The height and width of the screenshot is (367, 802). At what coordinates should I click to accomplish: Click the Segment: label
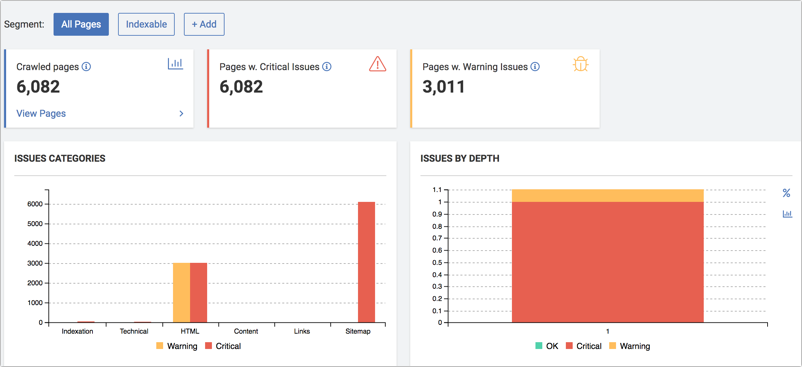[24, 25]
